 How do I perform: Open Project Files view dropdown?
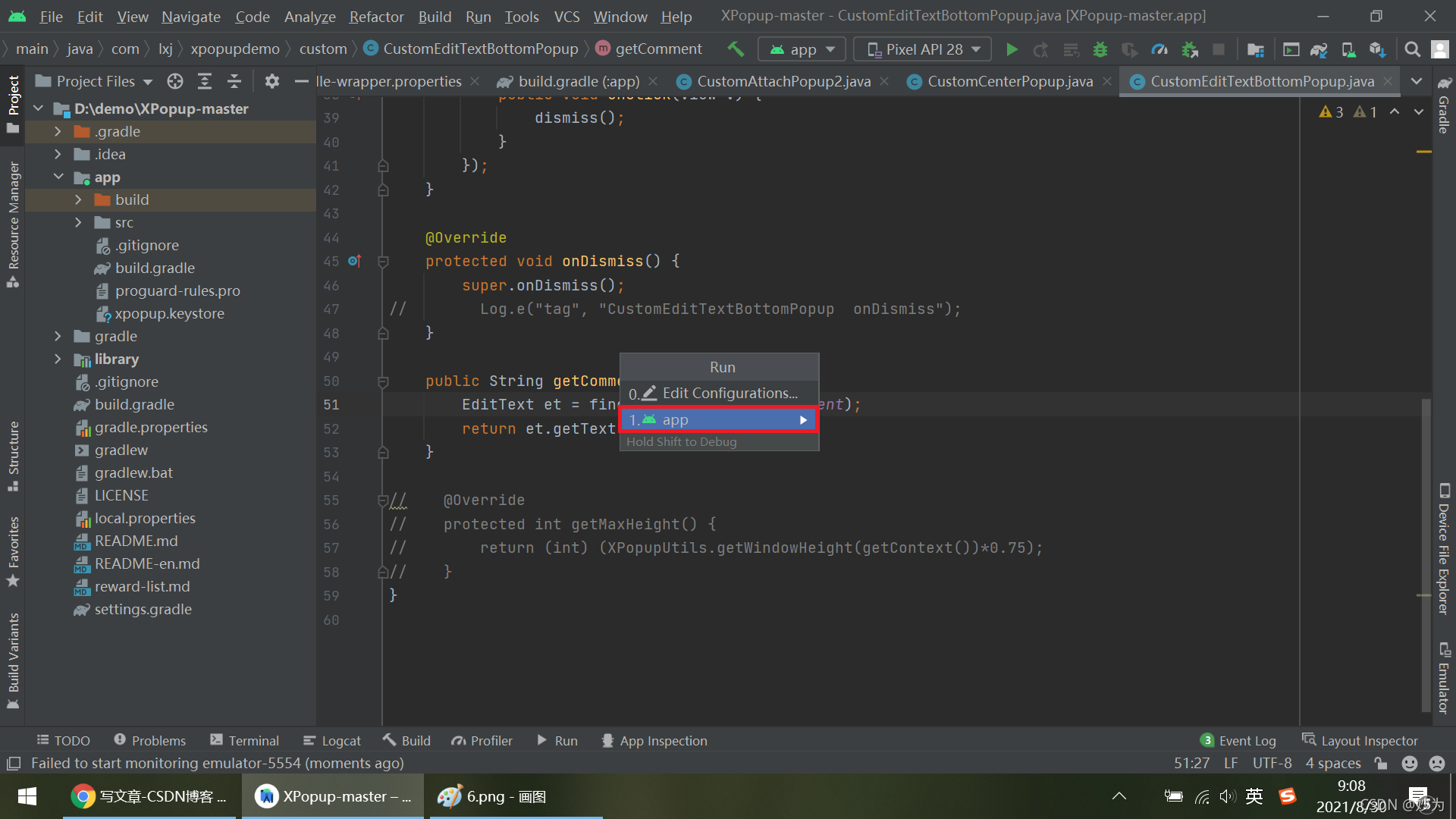(94, 81)
